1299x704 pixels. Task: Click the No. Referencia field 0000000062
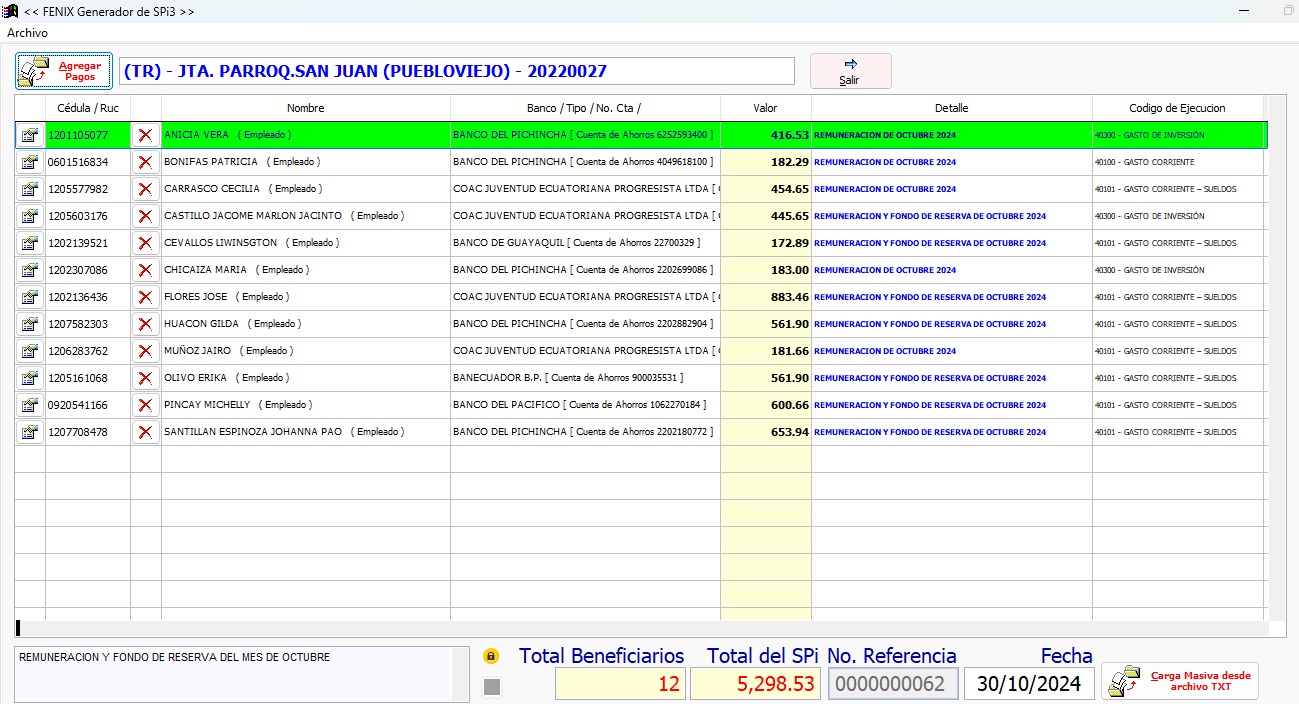point(893,684)
